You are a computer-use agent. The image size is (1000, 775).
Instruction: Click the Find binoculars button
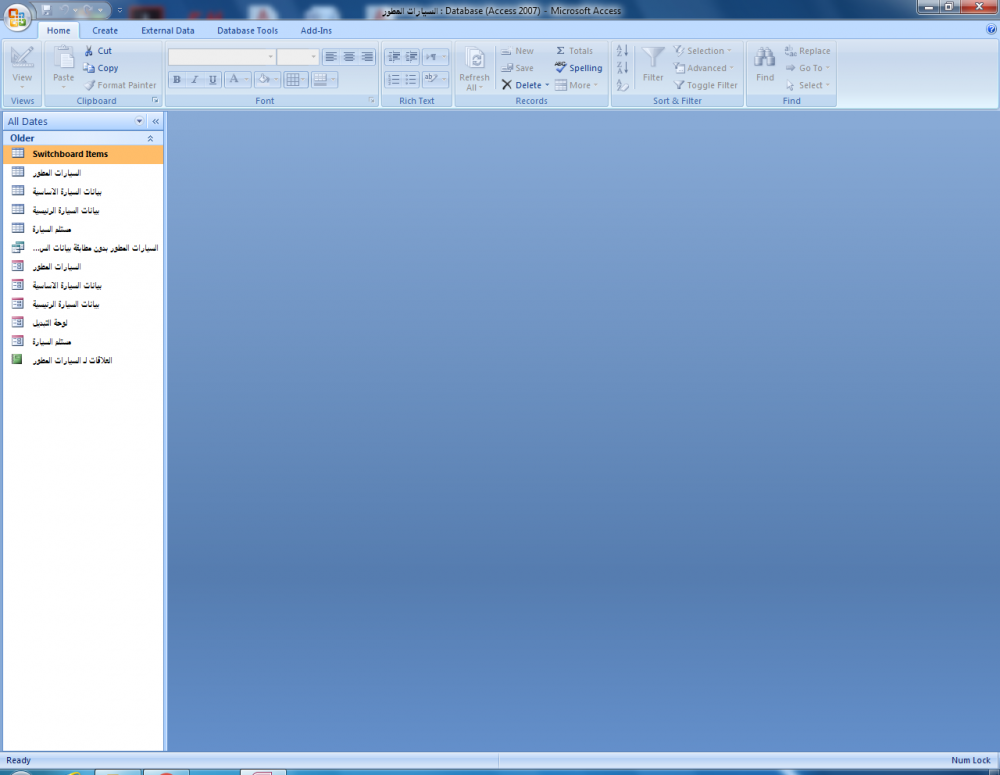[x=765, y=64]
